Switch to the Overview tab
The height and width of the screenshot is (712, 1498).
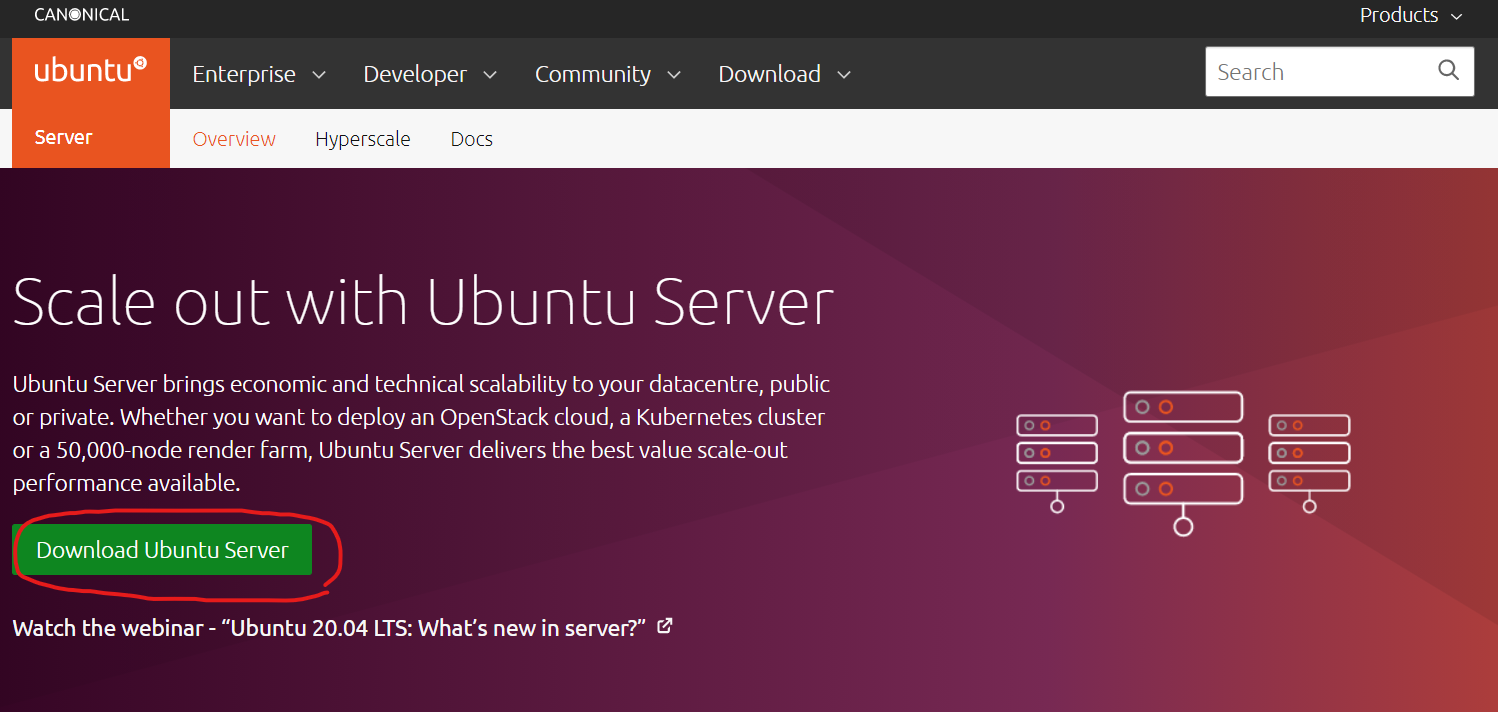pos(234,139)
